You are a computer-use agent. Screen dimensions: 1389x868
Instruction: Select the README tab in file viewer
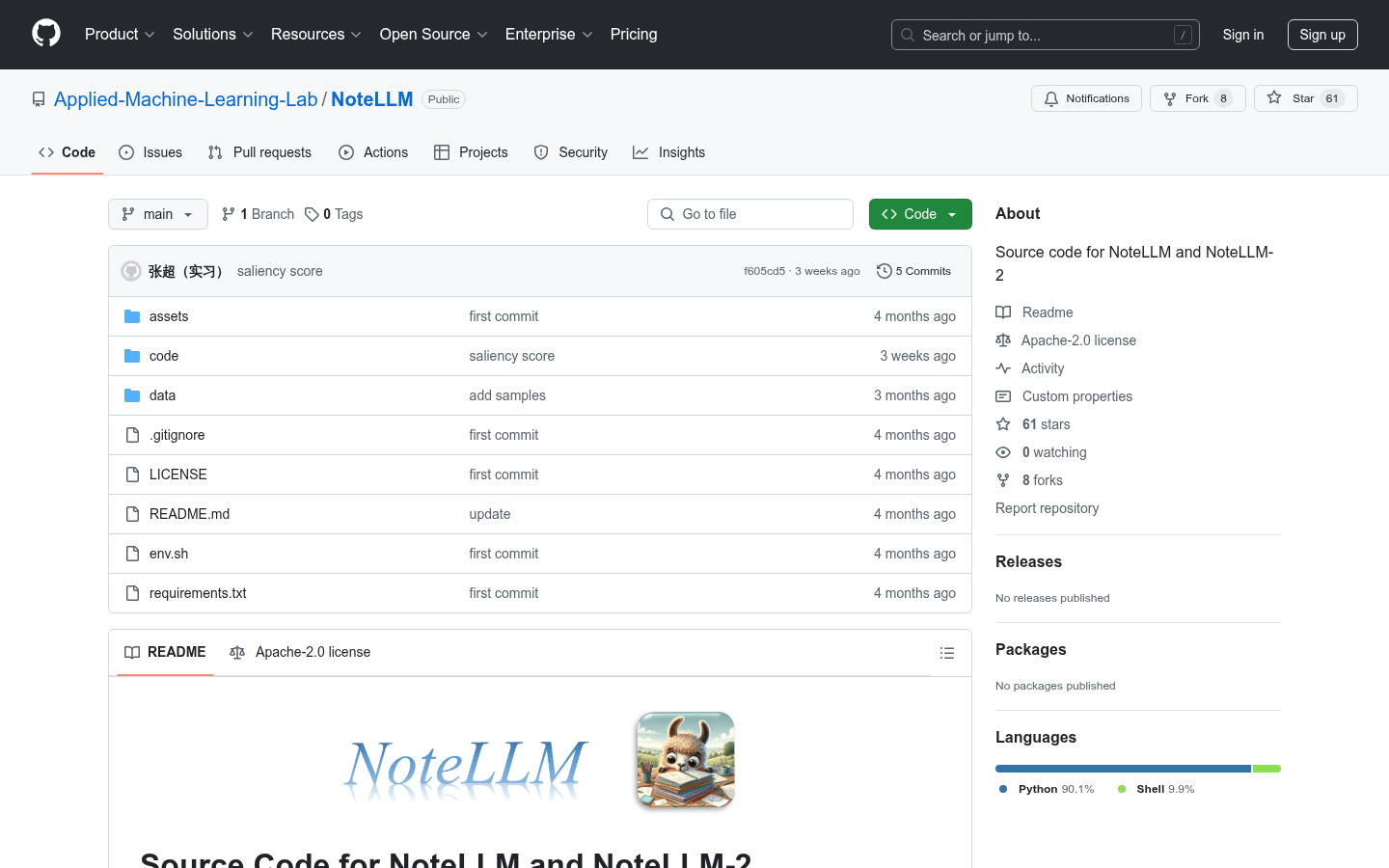pos(165,652)
